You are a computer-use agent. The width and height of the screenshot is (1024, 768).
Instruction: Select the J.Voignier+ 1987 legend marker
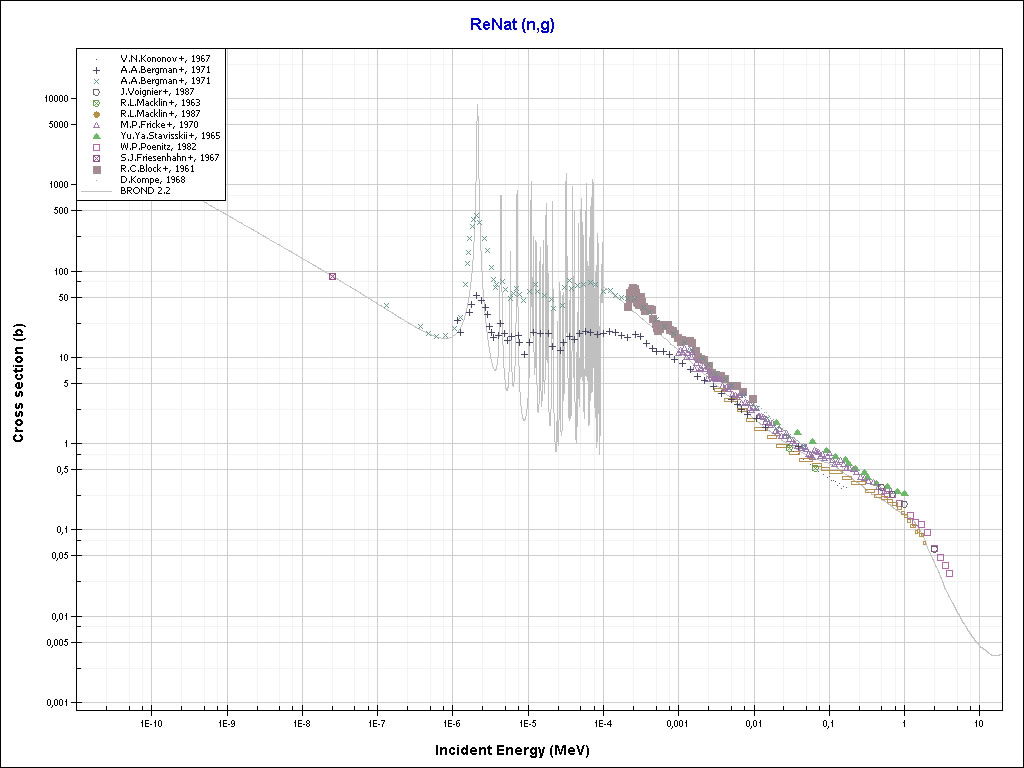tap(96, 92)
